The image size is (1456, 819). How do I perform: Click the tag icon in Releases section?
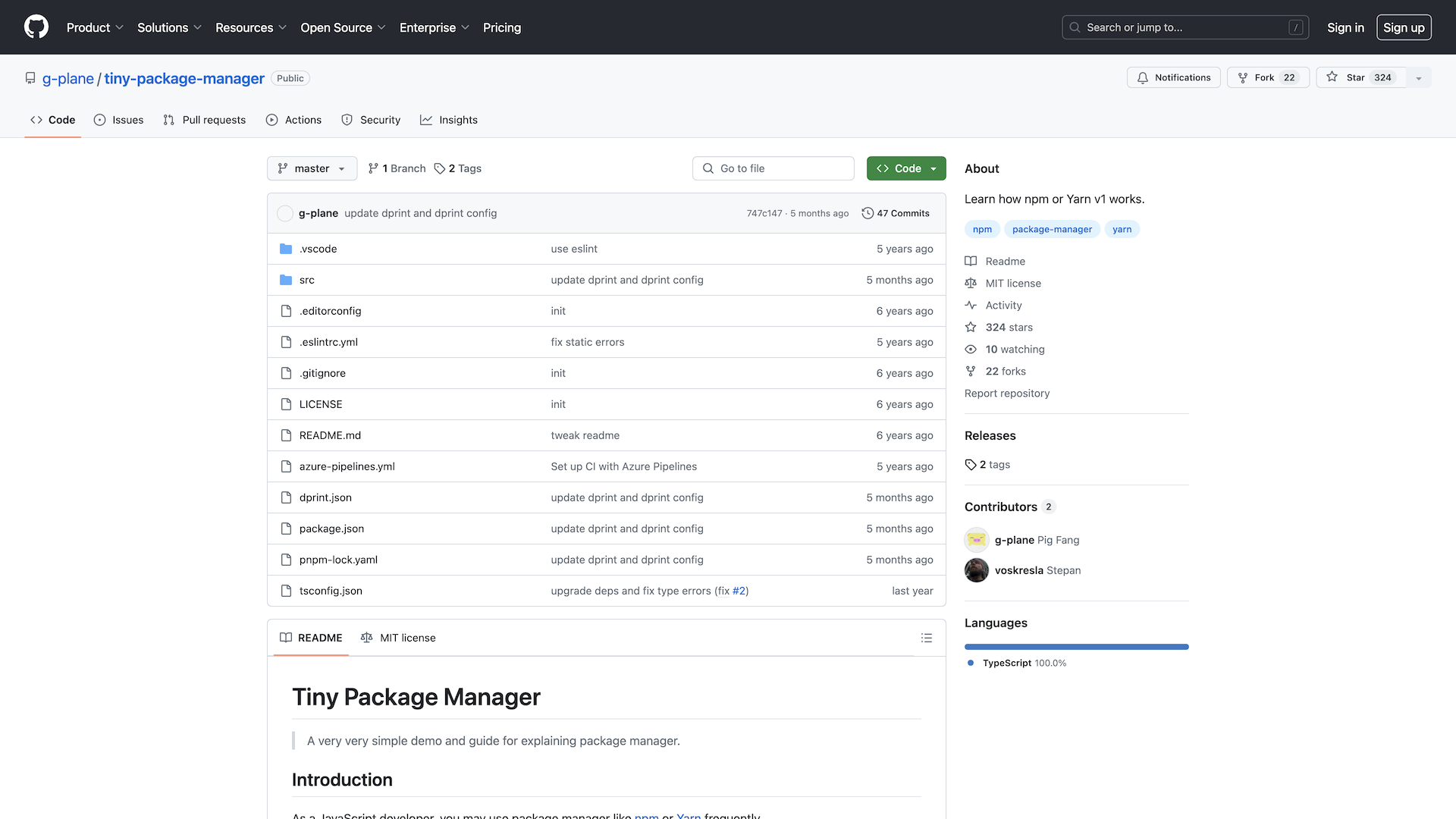click(971, 464)
